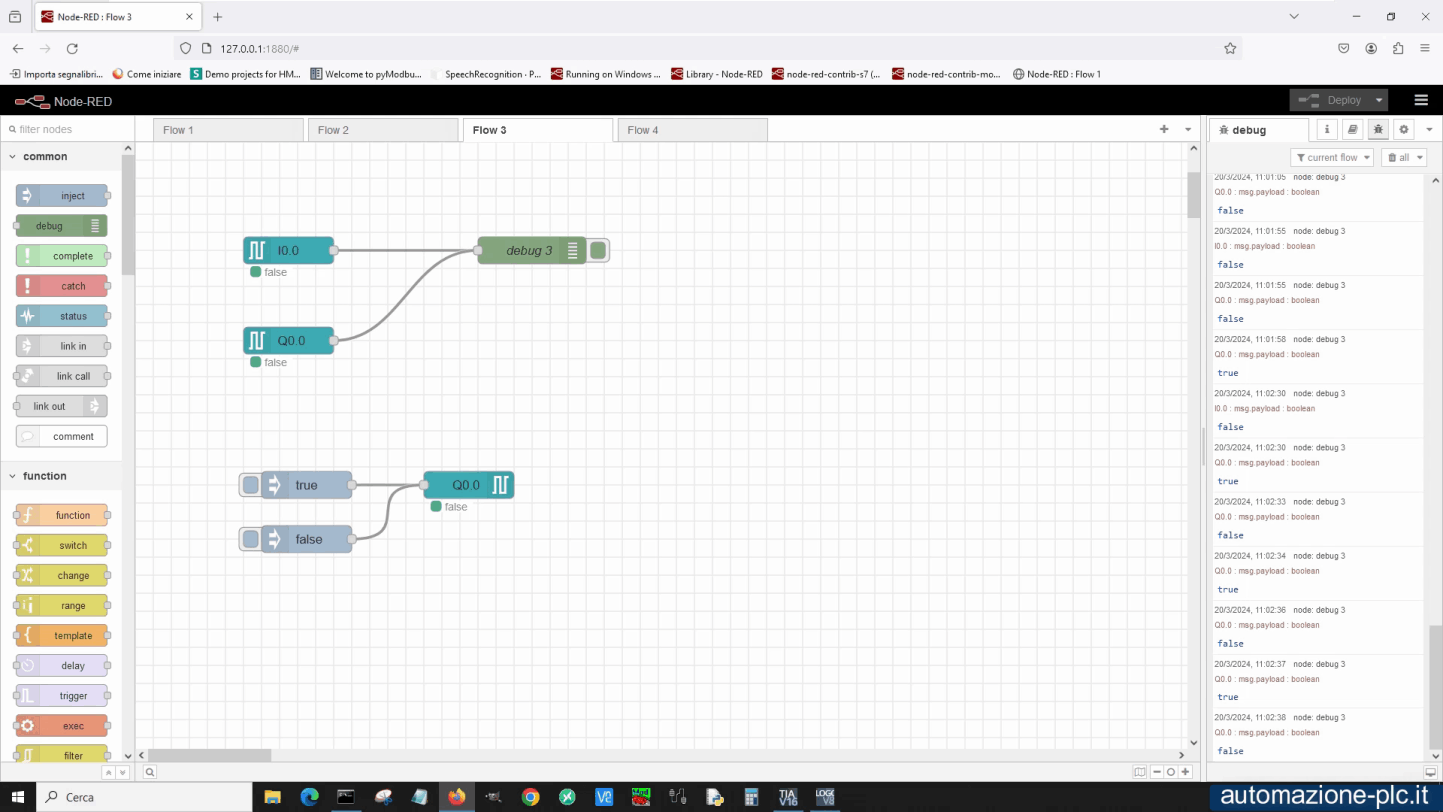This screenshot has height=812, width=1443.
Task: Open the Node-RED main hamburger menu
Action: click(x=1420, y=100)
